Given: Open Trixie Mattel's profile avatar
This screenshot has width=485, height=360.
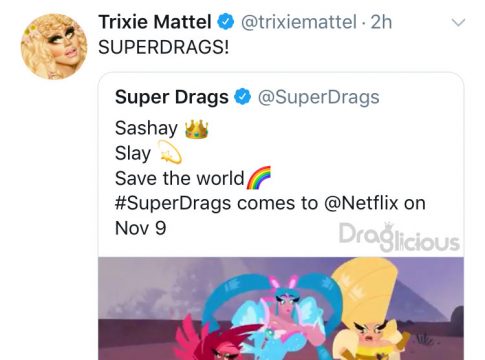Looking at the screenshot, I should coord(54,46).
